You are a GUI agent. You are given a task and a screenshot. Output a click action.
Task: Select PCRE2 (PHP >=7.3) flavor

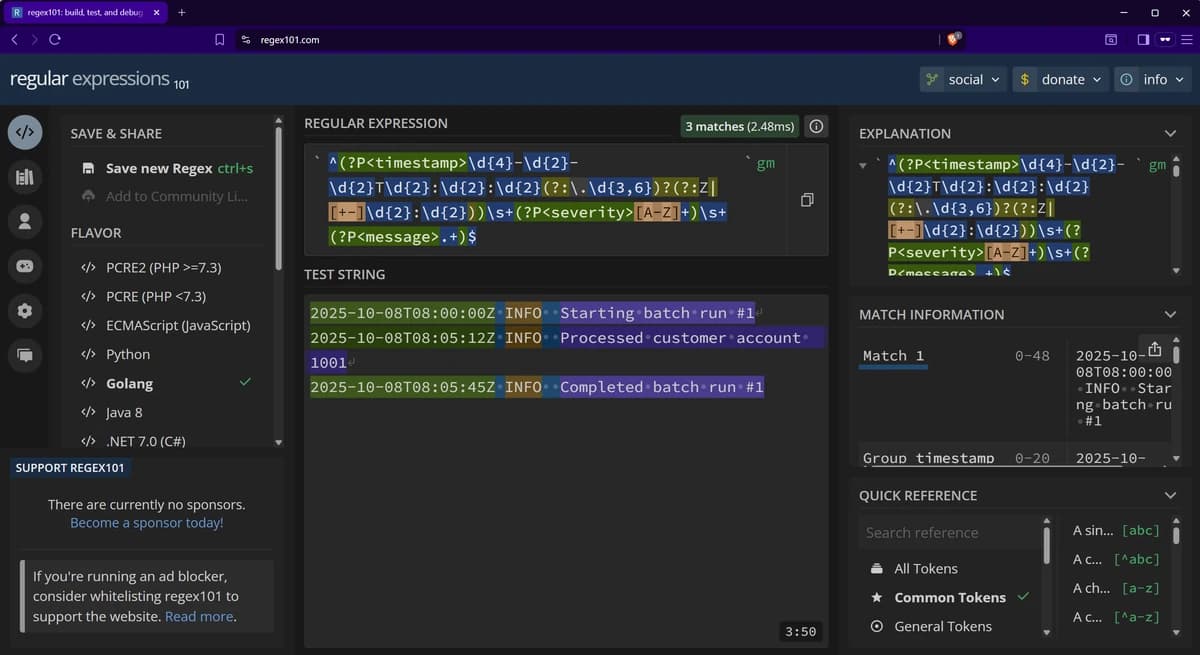(166, 268)
